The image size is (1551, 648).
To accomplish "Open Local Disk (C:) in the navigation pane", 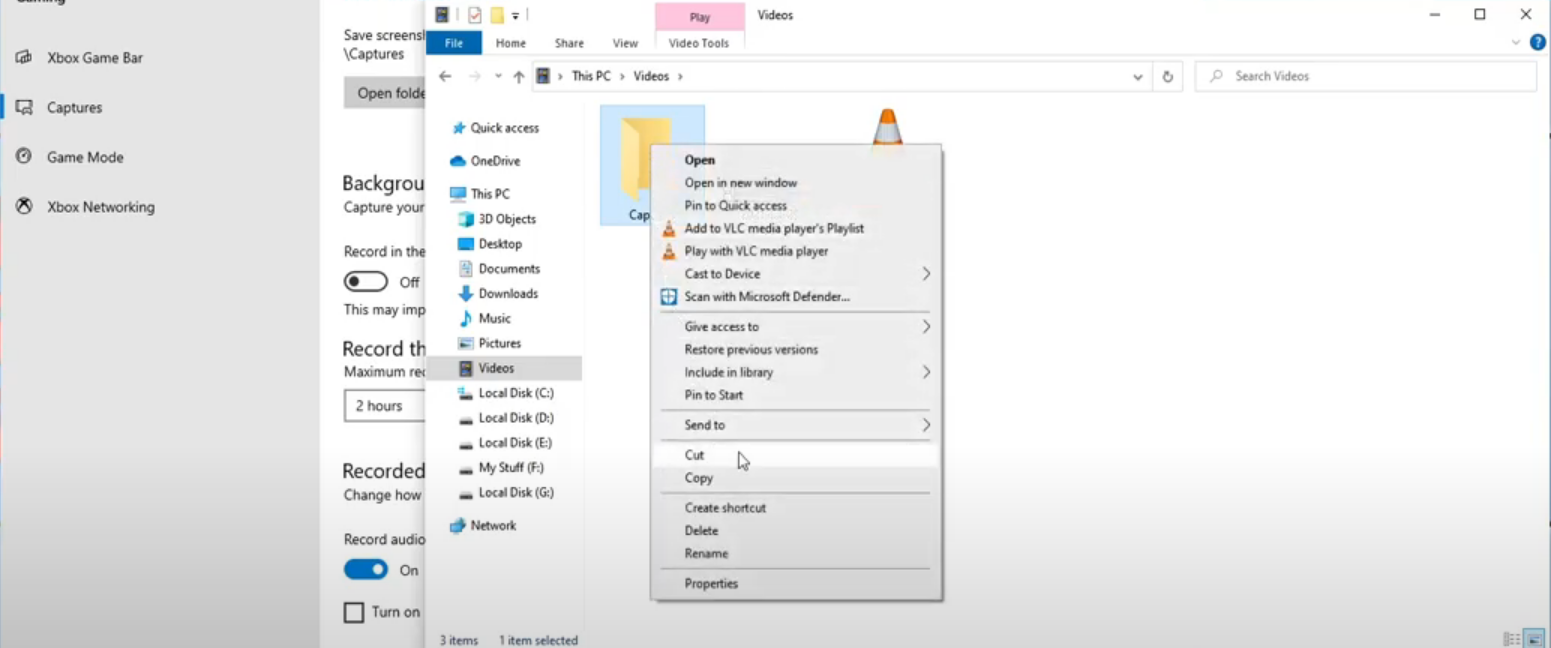I will pos(516,393).
